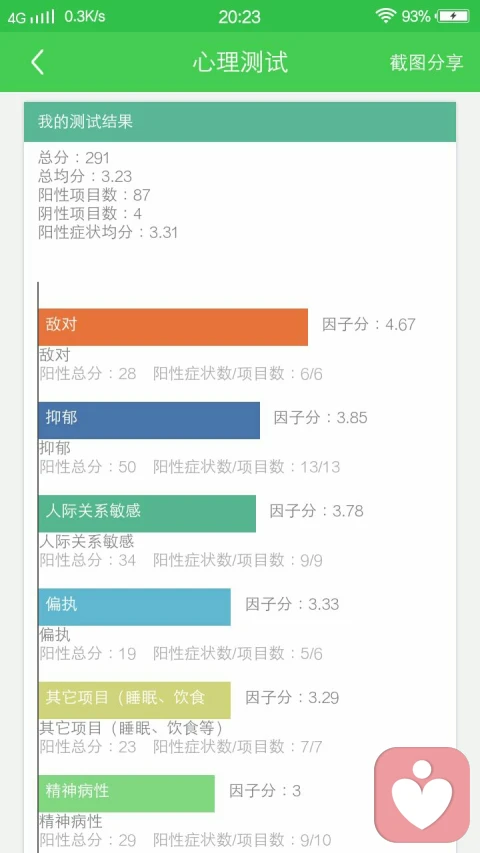
Task: Tap the 截图分享 button
Action: [426, 63]
